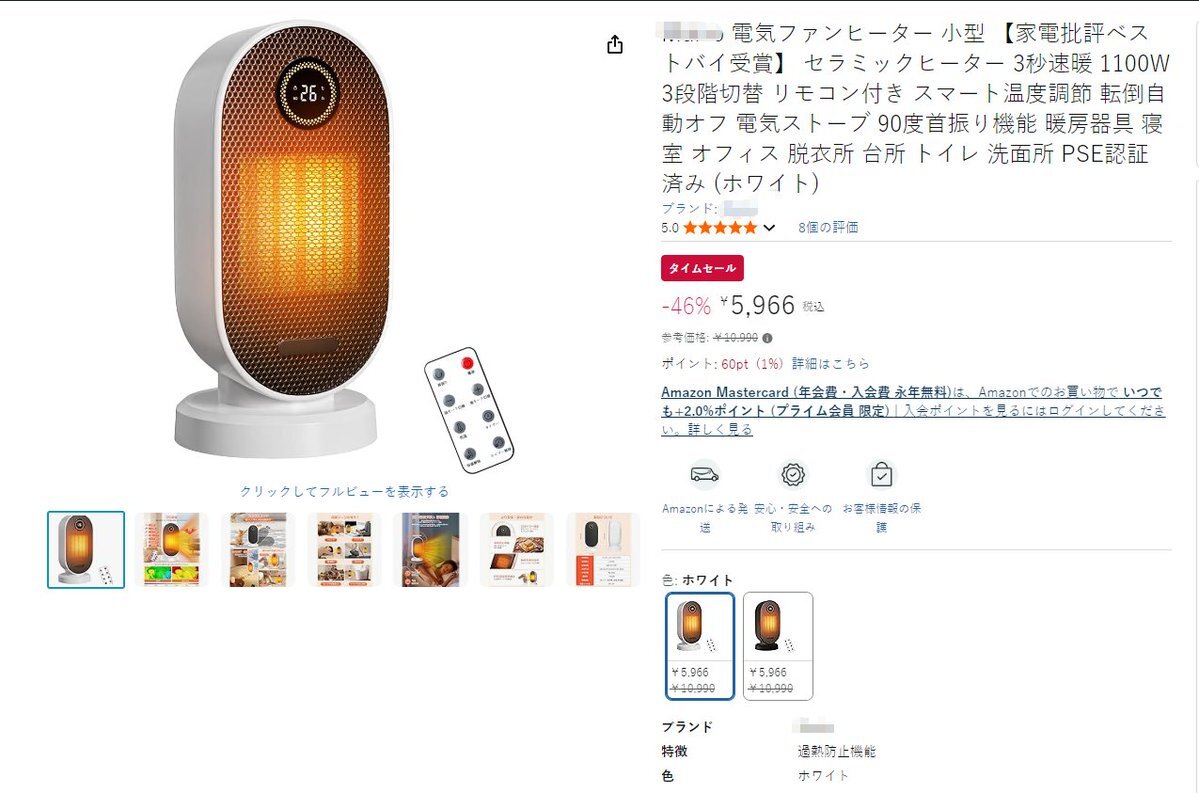
Task: Click the safety and security badge icon
Action: click(x=793, y=475)
